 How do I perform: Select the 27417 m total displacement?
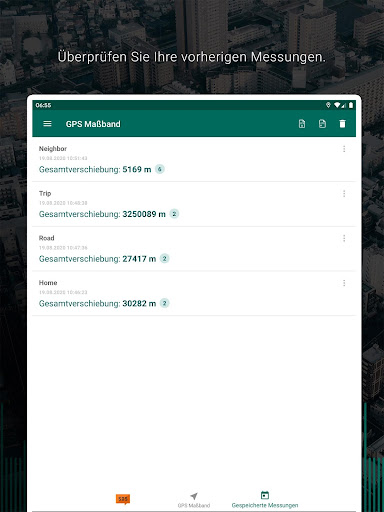(x=139, y=259)
